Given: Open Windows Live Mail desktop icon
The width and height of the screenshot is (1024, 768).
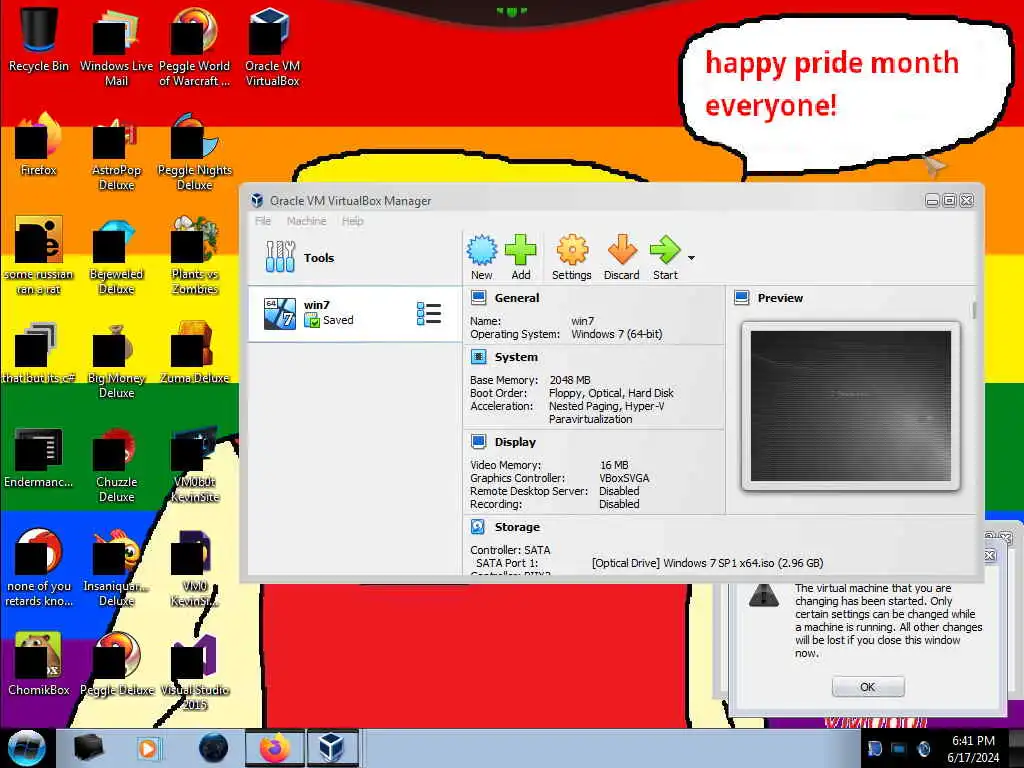Looking at the screenshot, I should (116, 47).
